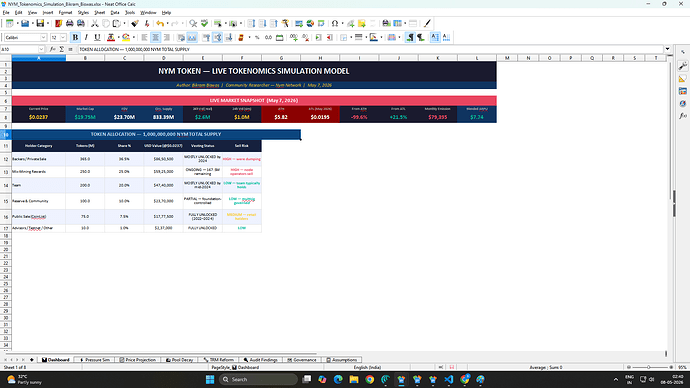Click the "LIVE MARKET SNAPSHOT" banner cell
This screenshot has width=690, height=388.
(254, 100)
